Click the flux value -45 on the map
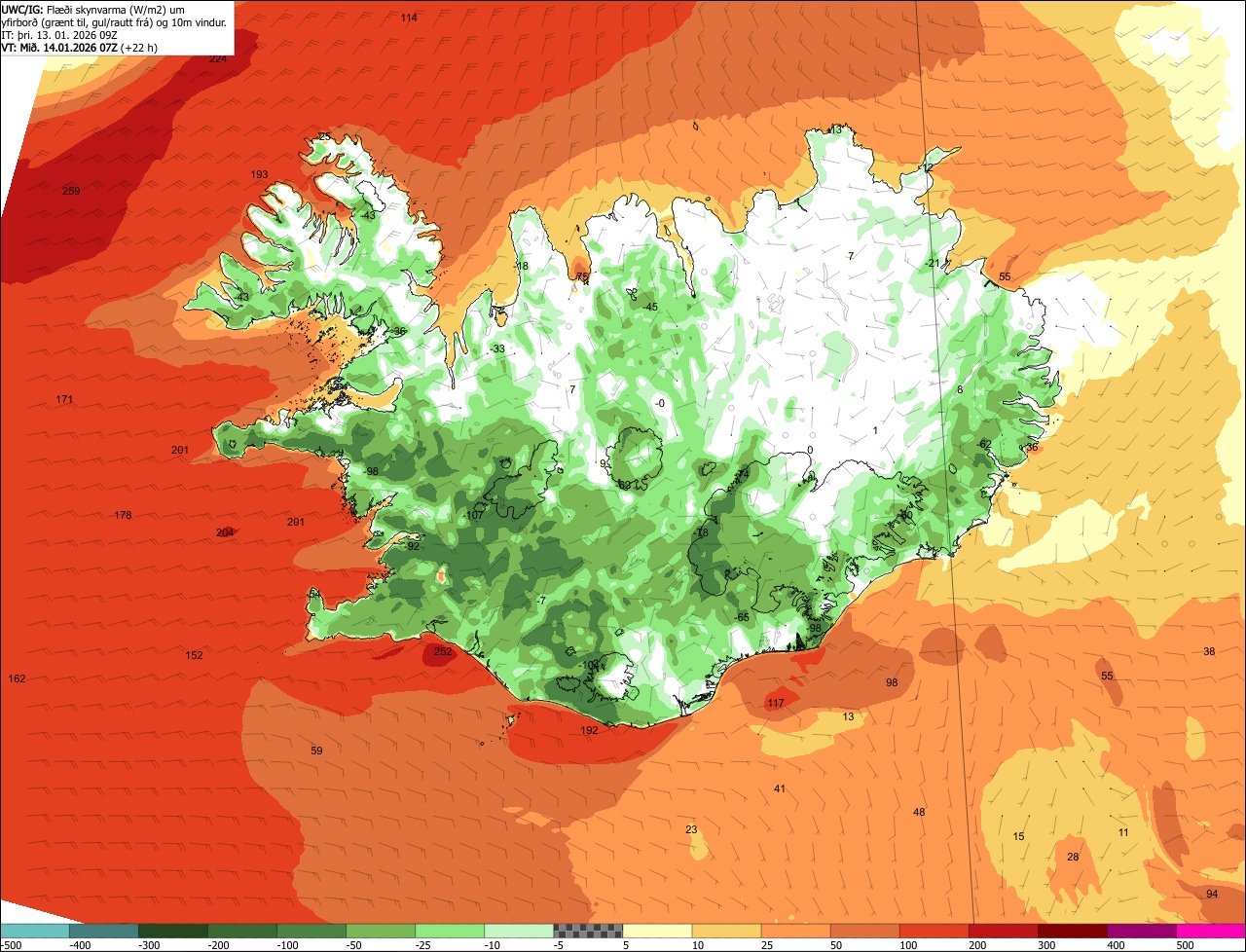Image resolution: width=1246 pixels, height=952 pixels. (650, 307)
